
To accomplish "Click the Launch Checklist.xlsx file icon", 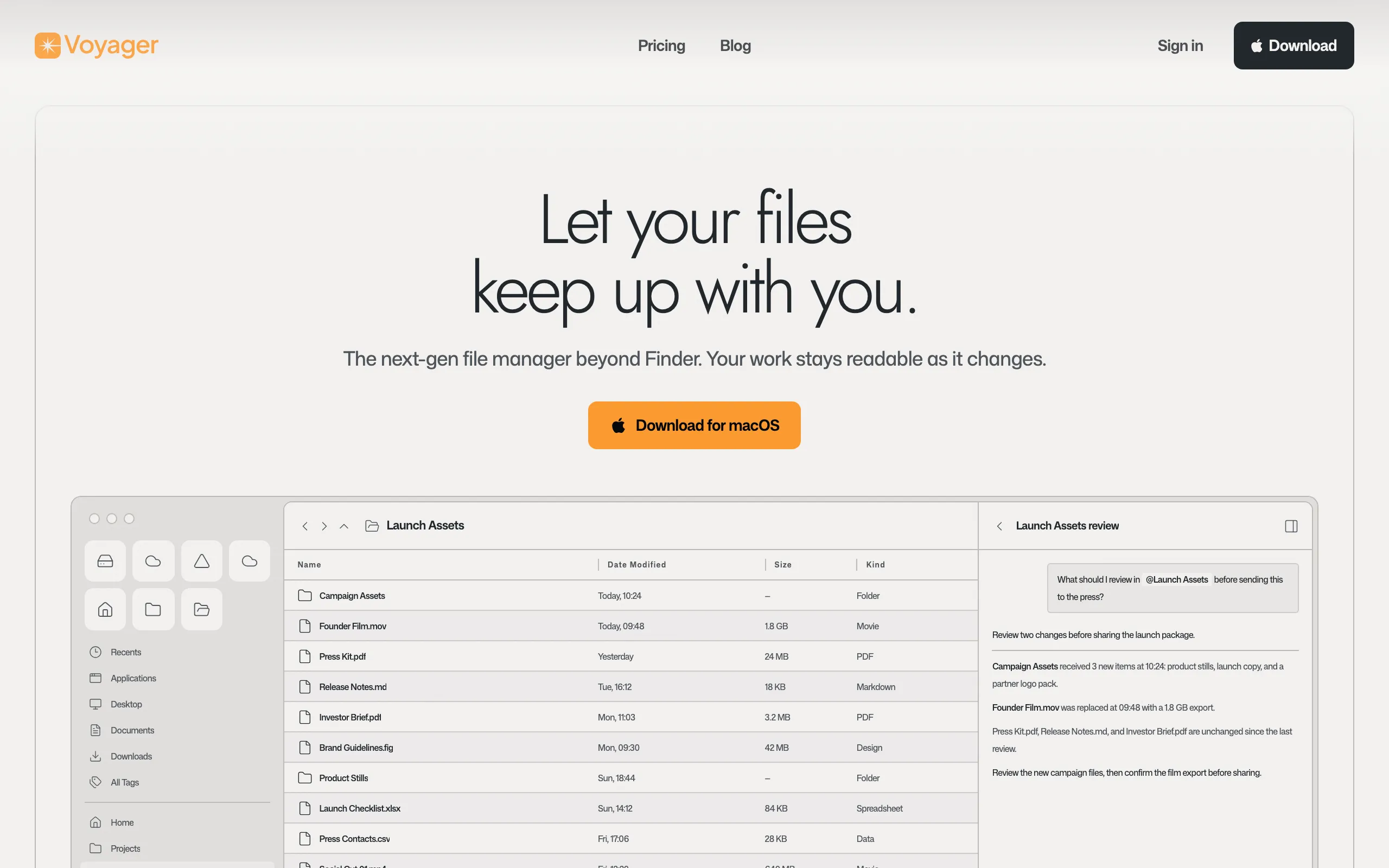I will 305,809.
